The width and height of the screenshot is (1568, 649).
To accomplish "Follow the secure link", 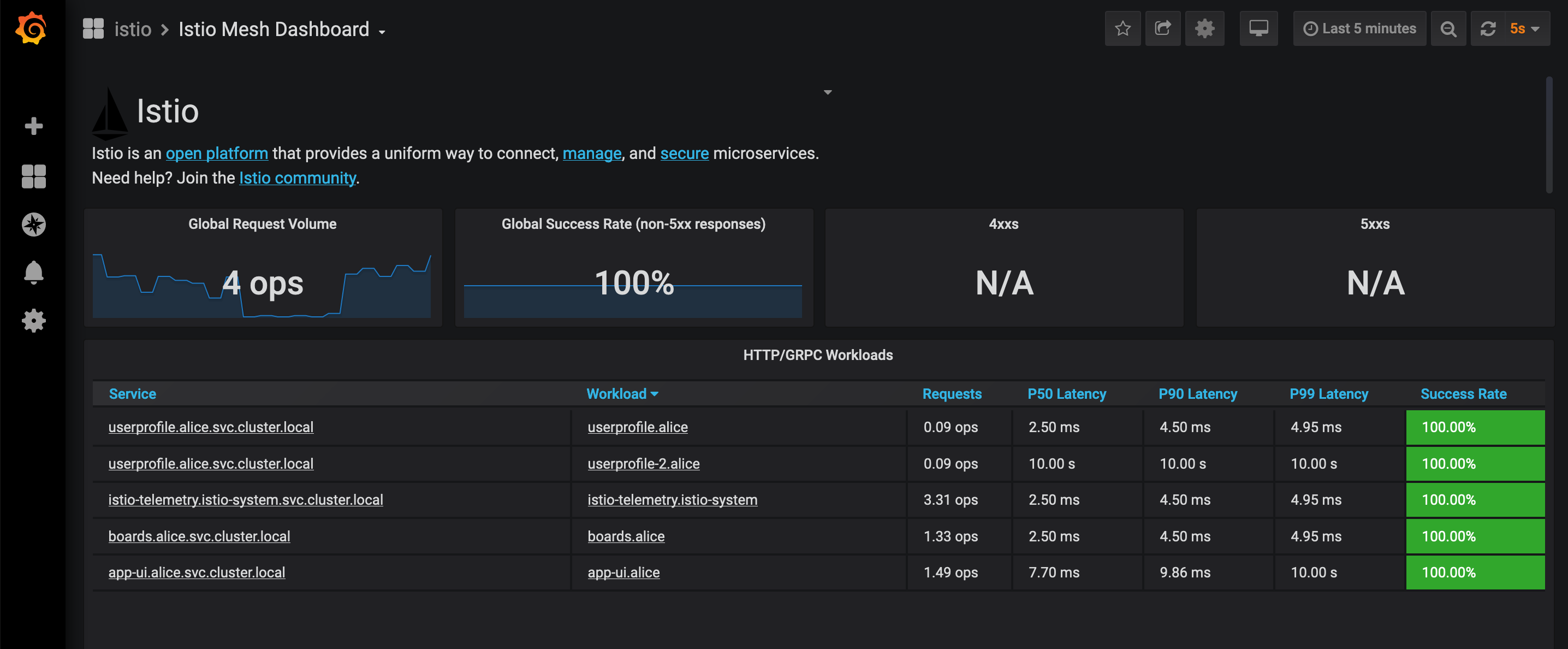I will tap(684, 154).
